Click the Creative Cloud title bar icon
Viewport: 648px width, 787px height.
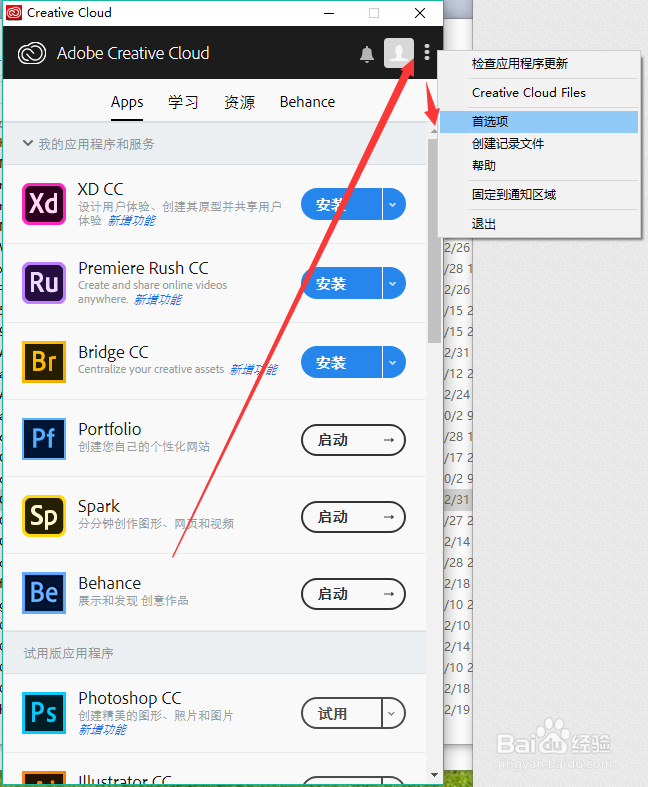pyautogui.click(x=14, y=13)
